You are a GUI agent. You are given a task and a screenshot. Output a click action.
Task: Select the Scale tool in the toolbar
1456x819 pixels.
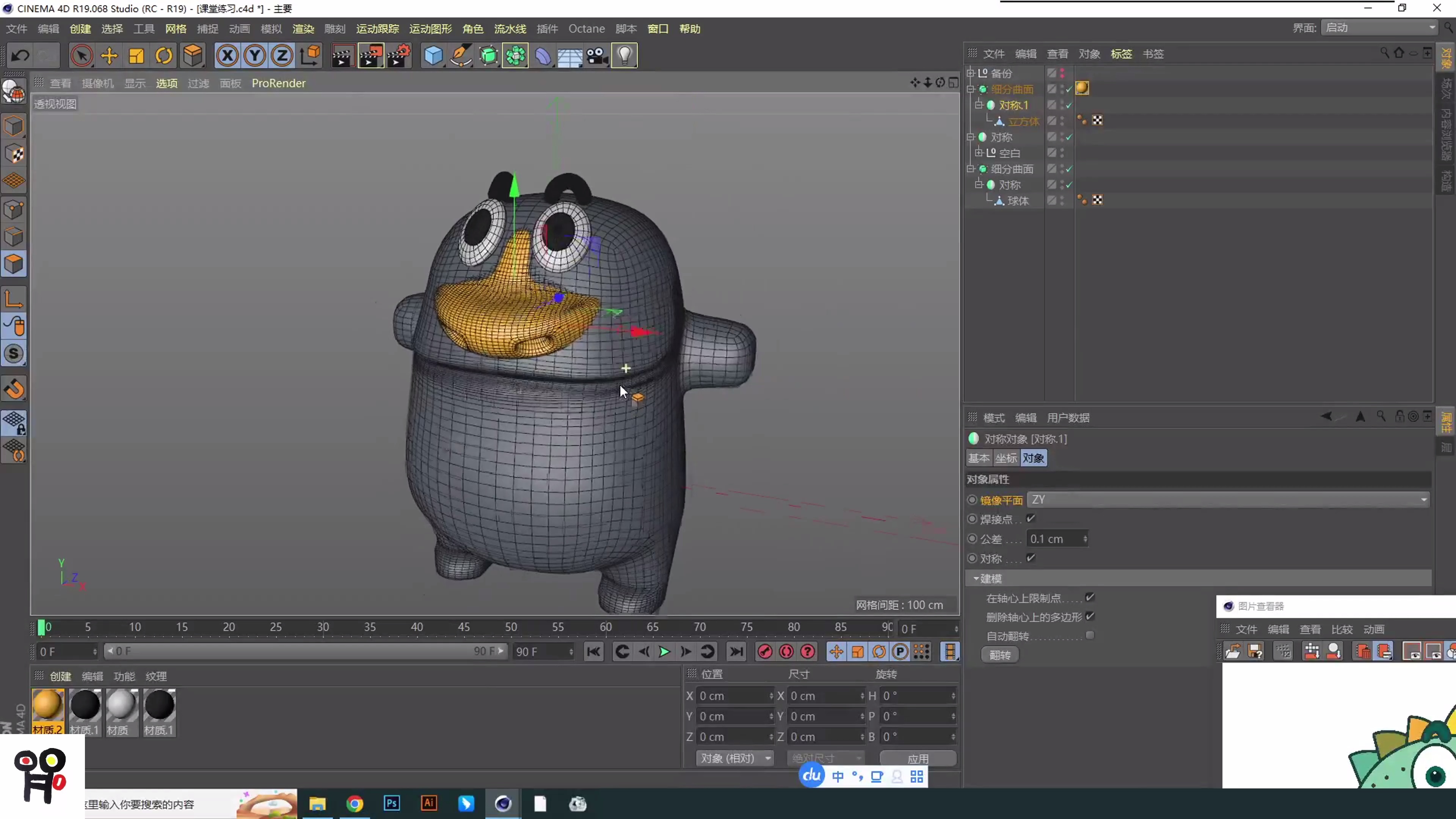pyautogui.click(x=136, y=55)
